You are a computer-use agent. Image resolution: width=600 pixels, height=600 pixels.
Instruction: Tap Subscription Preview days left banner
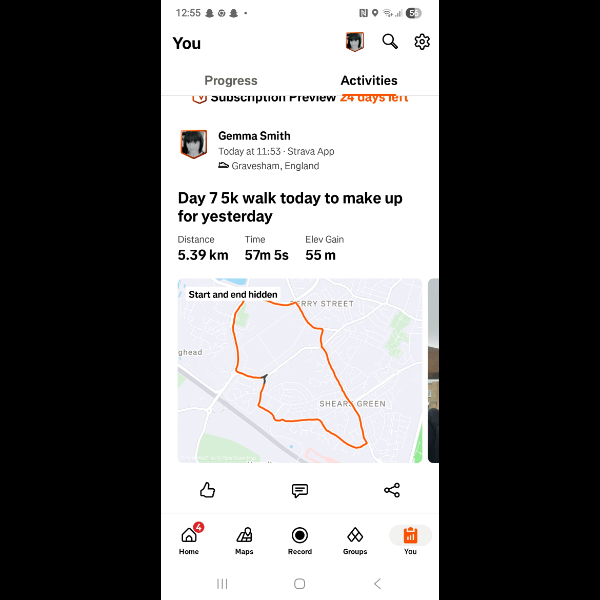300,98
